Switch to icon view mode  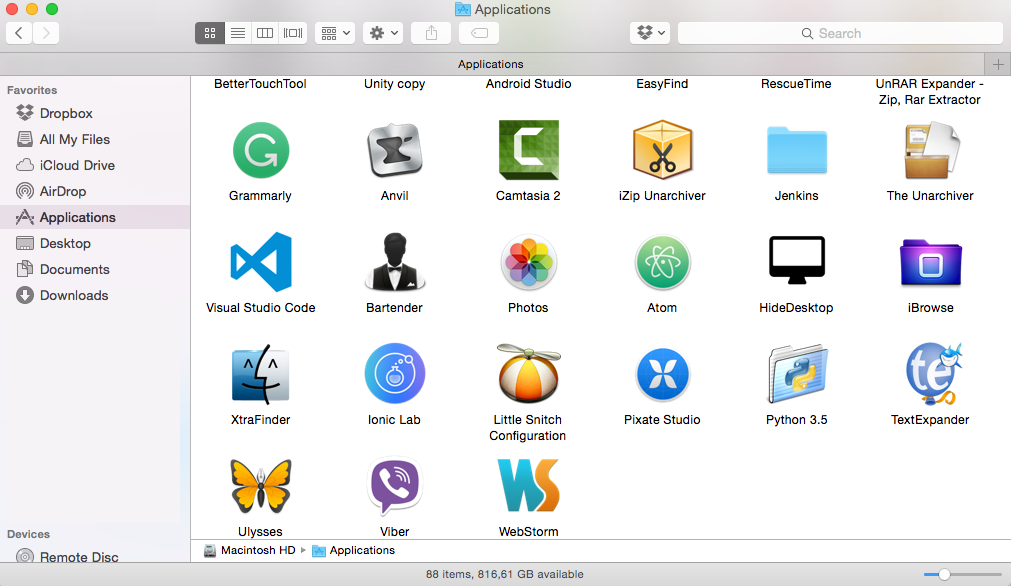pyautogui.click(x=210, y=33)
